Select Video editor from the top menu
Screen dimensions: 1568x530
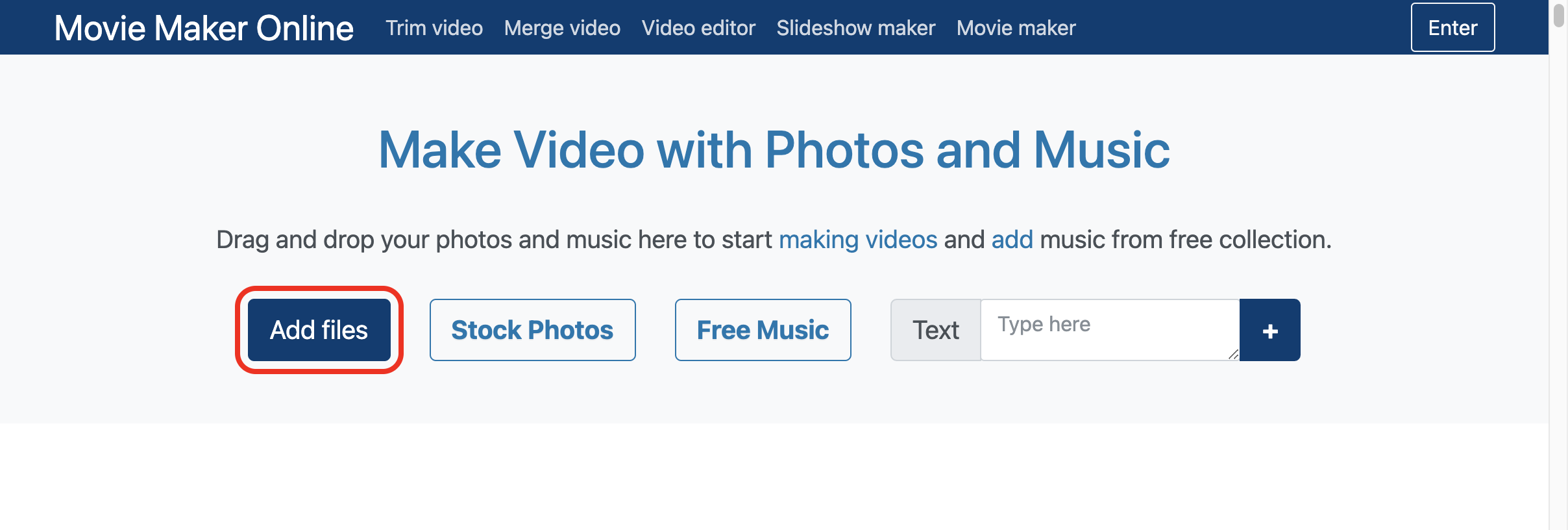point(698,28)
